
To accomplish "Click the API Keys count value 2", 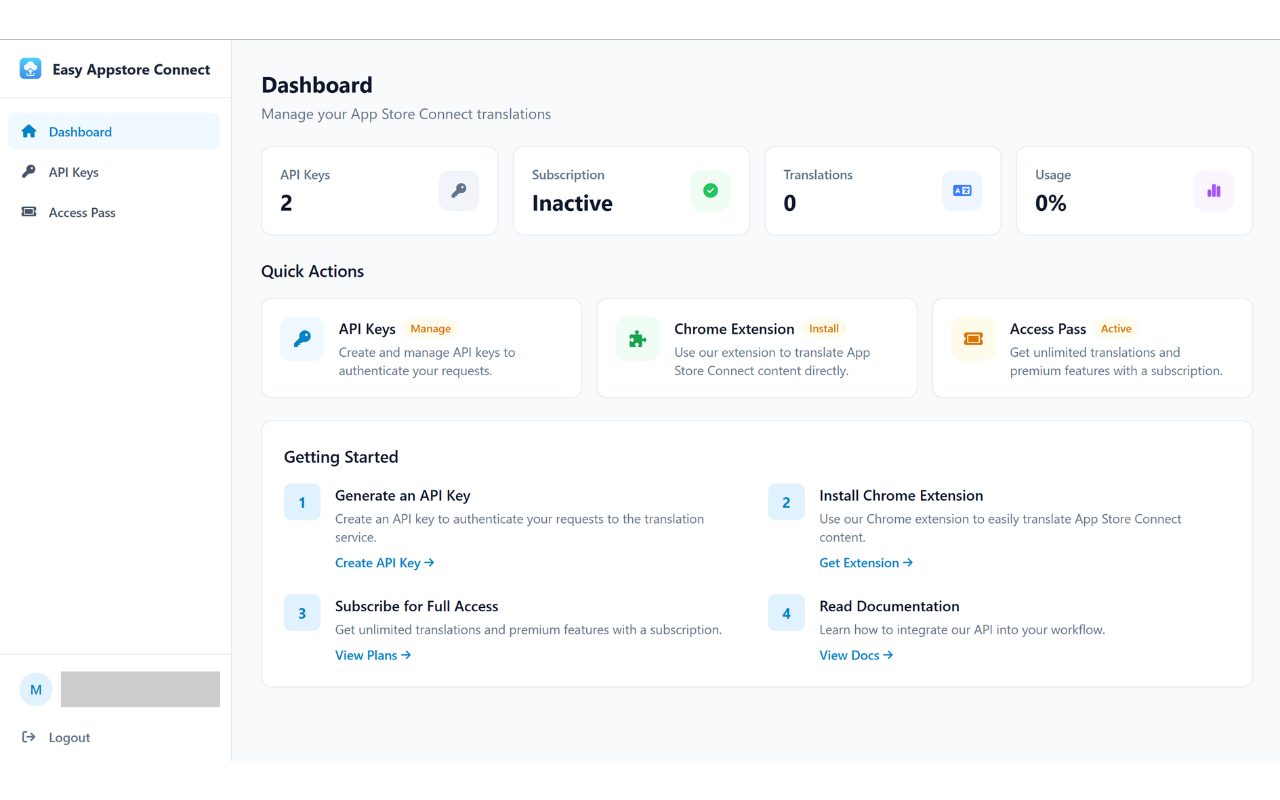I will click(286, 203).
